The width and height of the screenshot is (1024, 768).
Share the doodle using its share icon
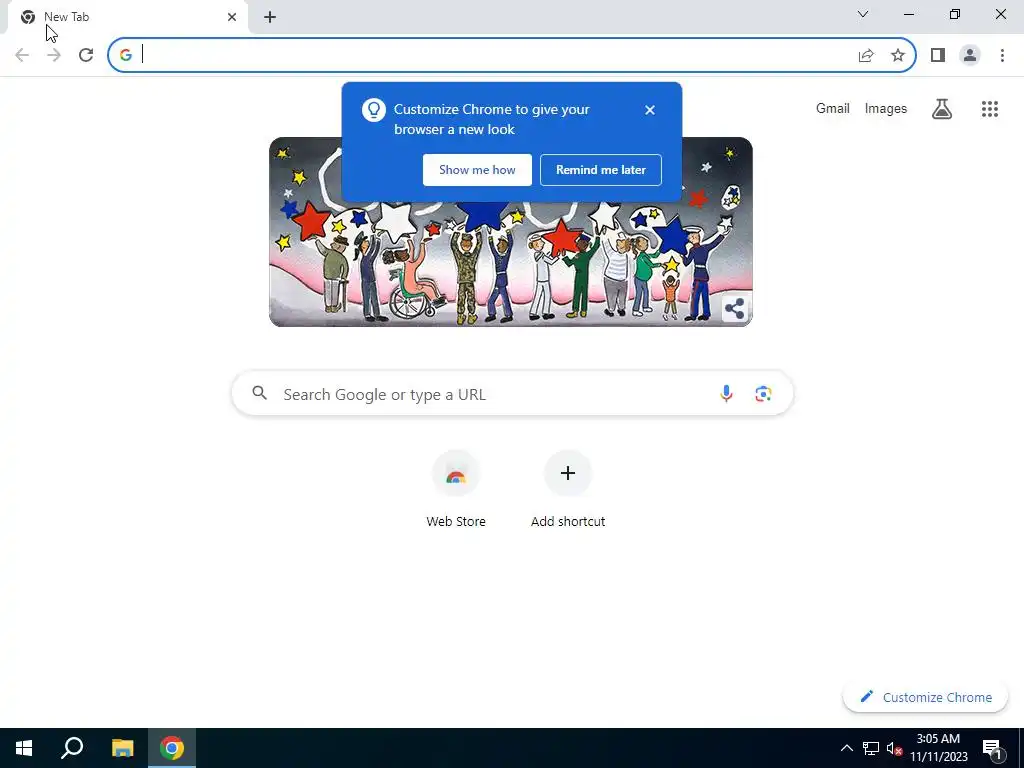click(x=735, y=309)
